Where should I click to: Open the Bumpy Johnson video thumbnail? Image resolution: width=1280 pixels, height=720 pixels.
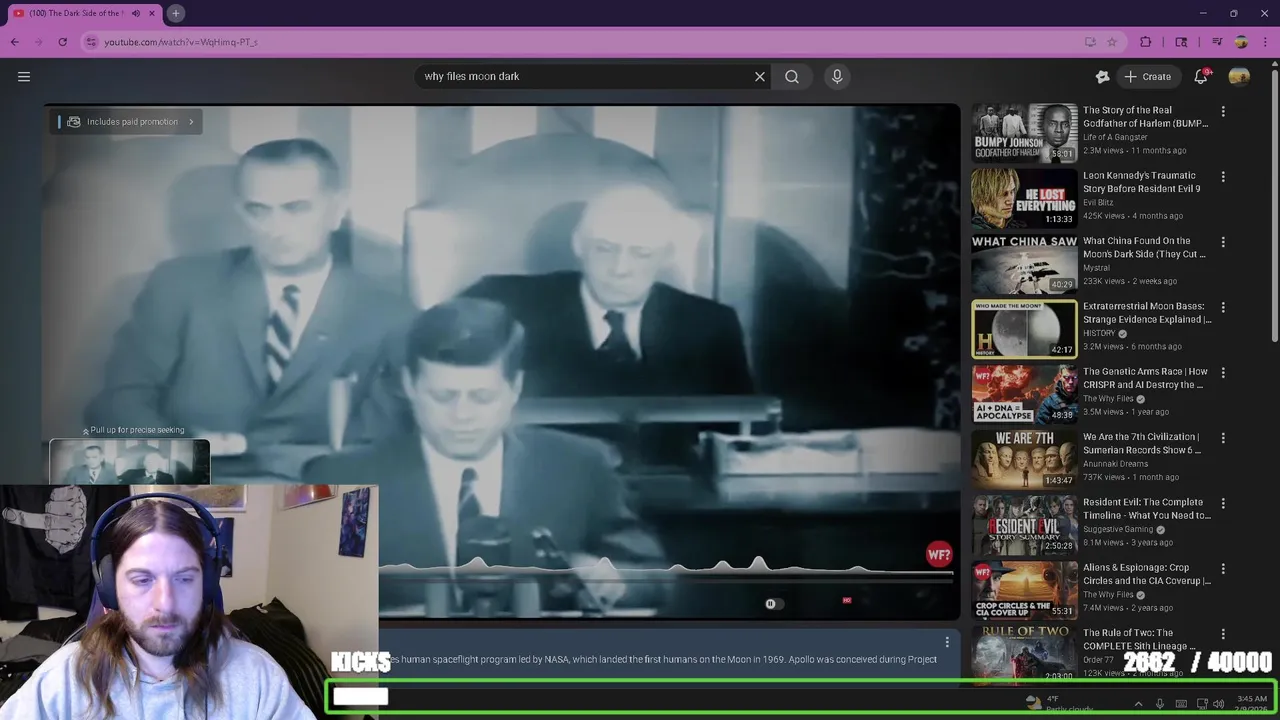coord(1024,133)
